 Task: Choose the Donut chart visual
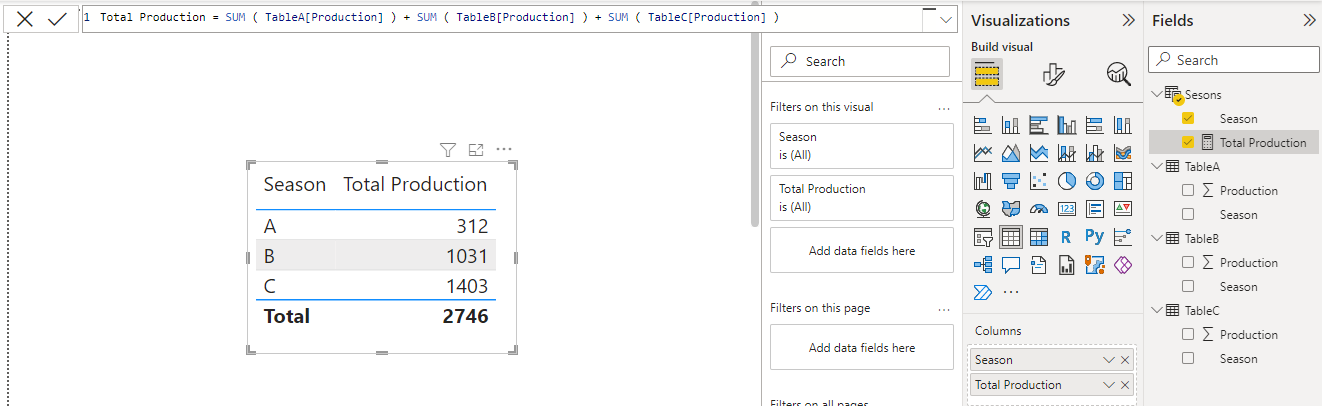[x=1095, y=181]
